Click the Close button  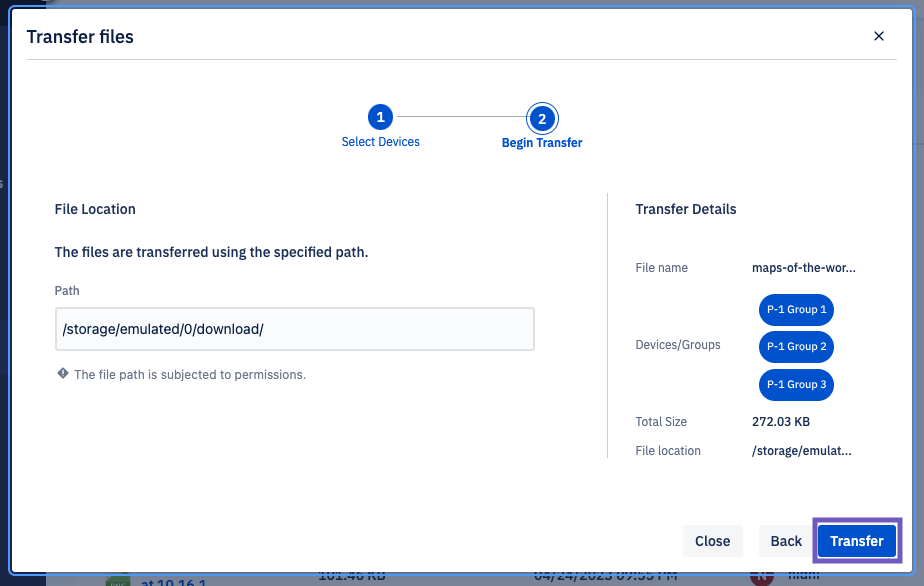tap(712, 541)
